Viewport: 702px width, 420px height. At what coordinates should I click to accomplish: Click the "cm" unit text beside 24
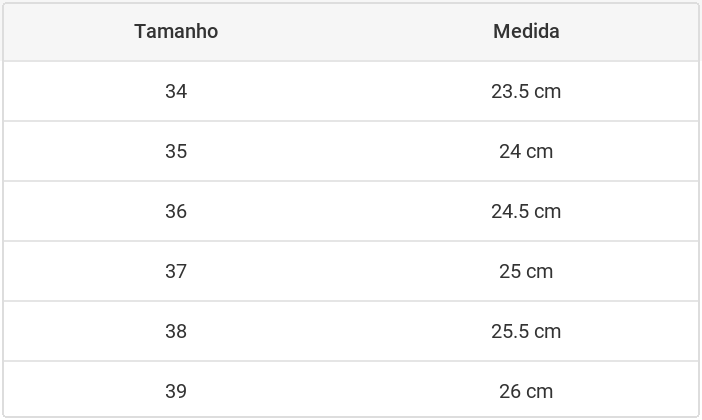[x=539, y=152]
